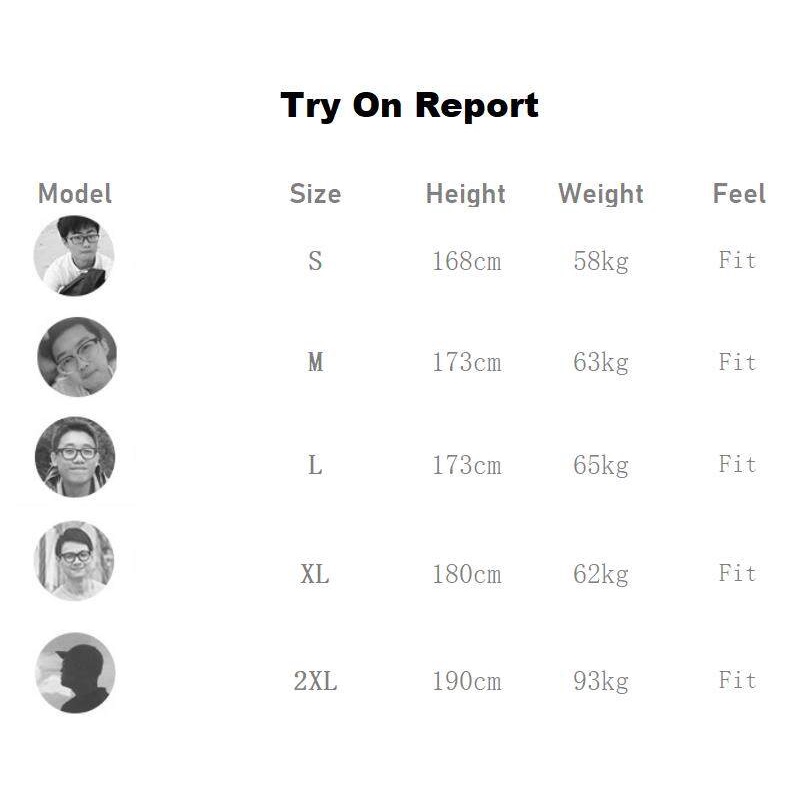
Task: Select the 2XL size label
Action: tap(315, 682)
